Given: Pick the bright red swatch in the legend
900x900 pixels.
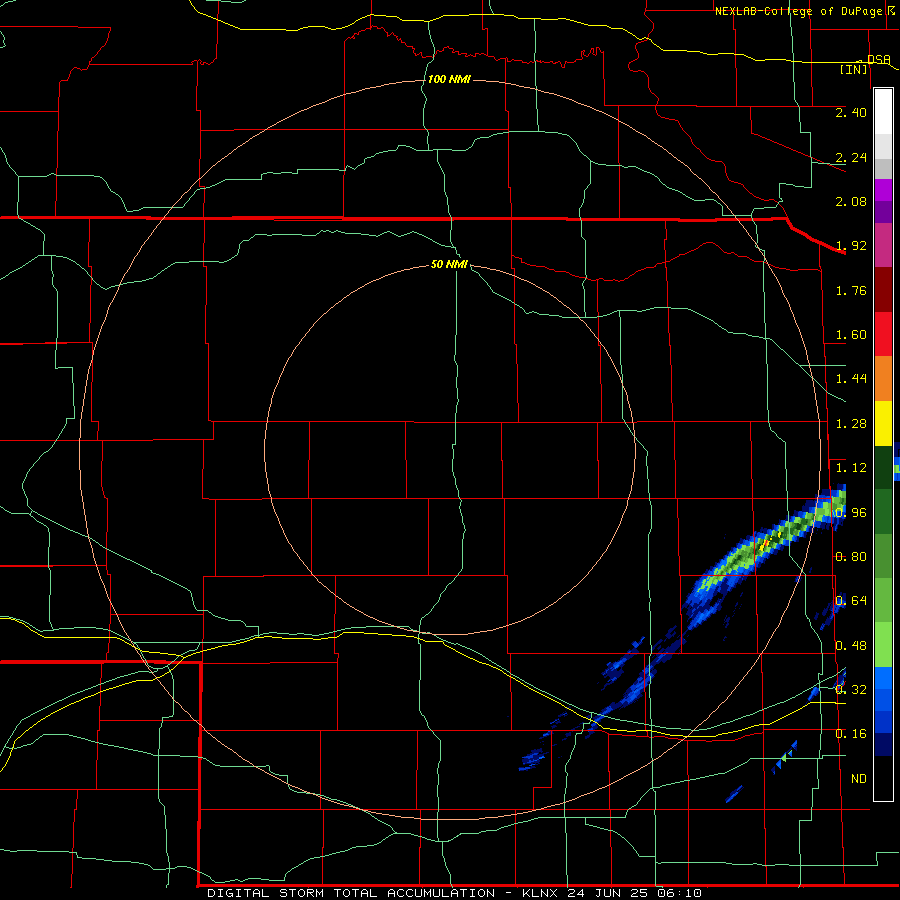Looking at the screenshot, I should tap(883, 334).
